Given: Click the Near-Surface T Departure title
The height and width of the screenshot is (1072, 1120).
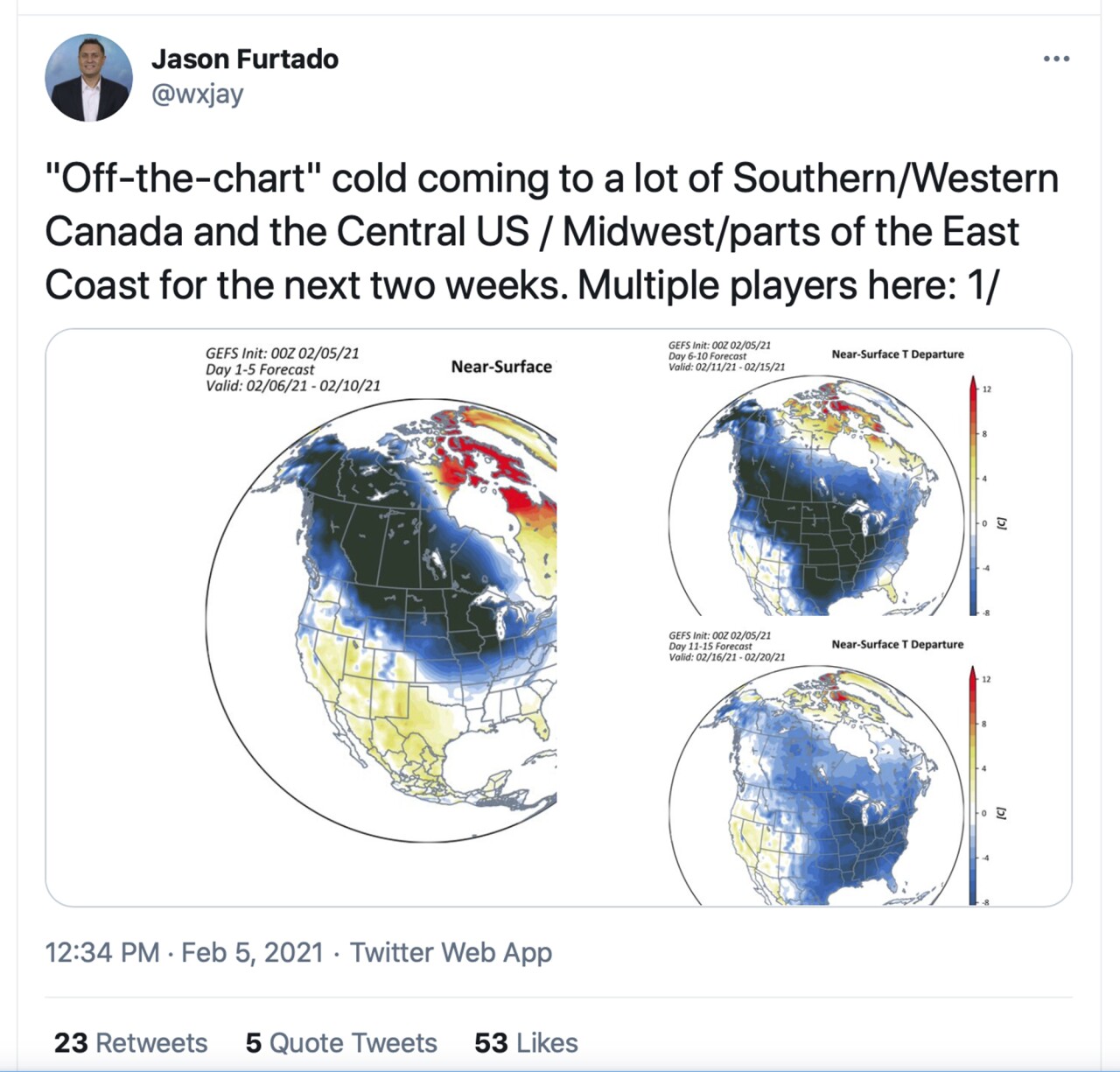Looking at the screenshot, I should [898, 354].
